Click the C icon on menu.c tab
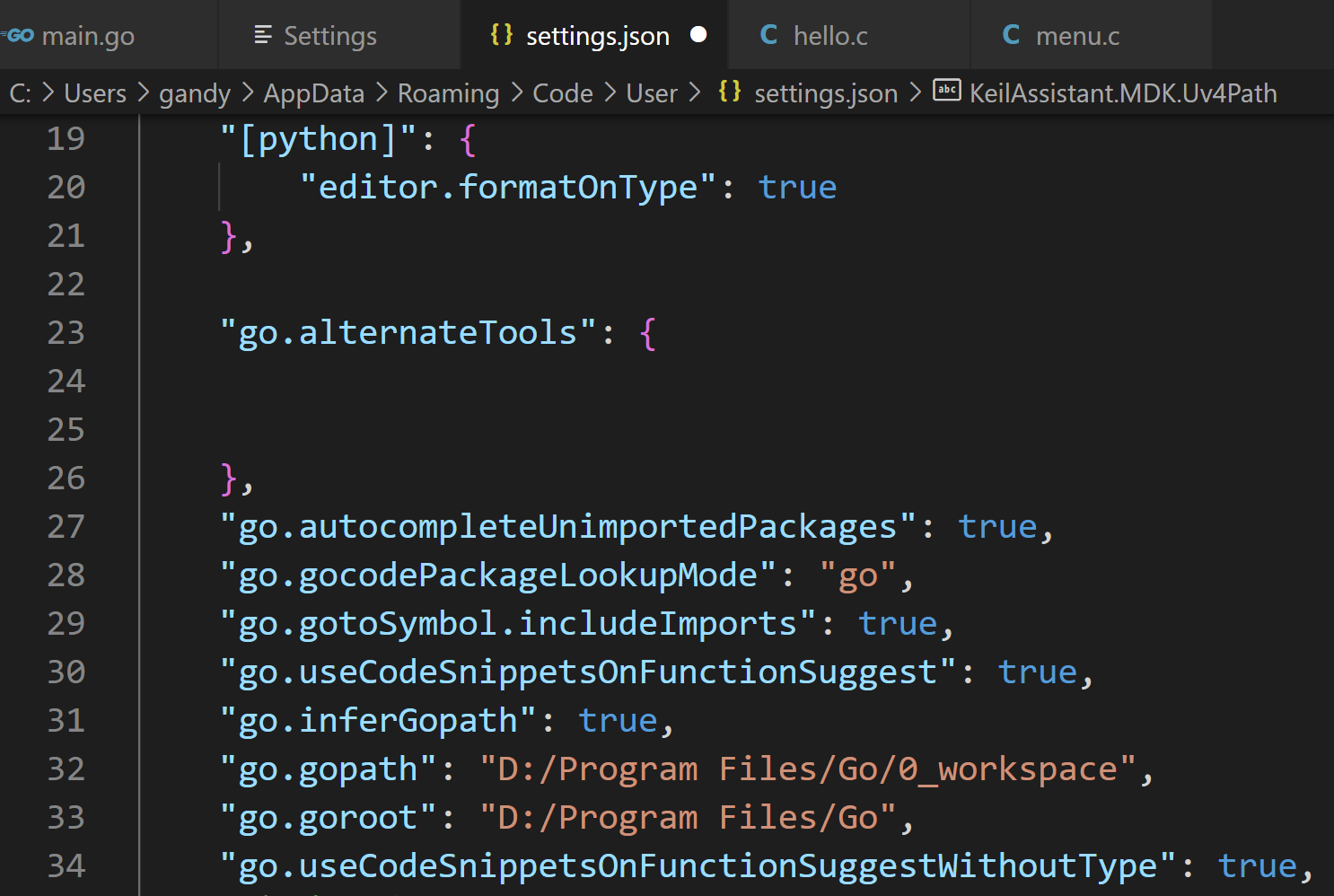The height and width of the screenshot is (896, 1334). point(1011,35)
